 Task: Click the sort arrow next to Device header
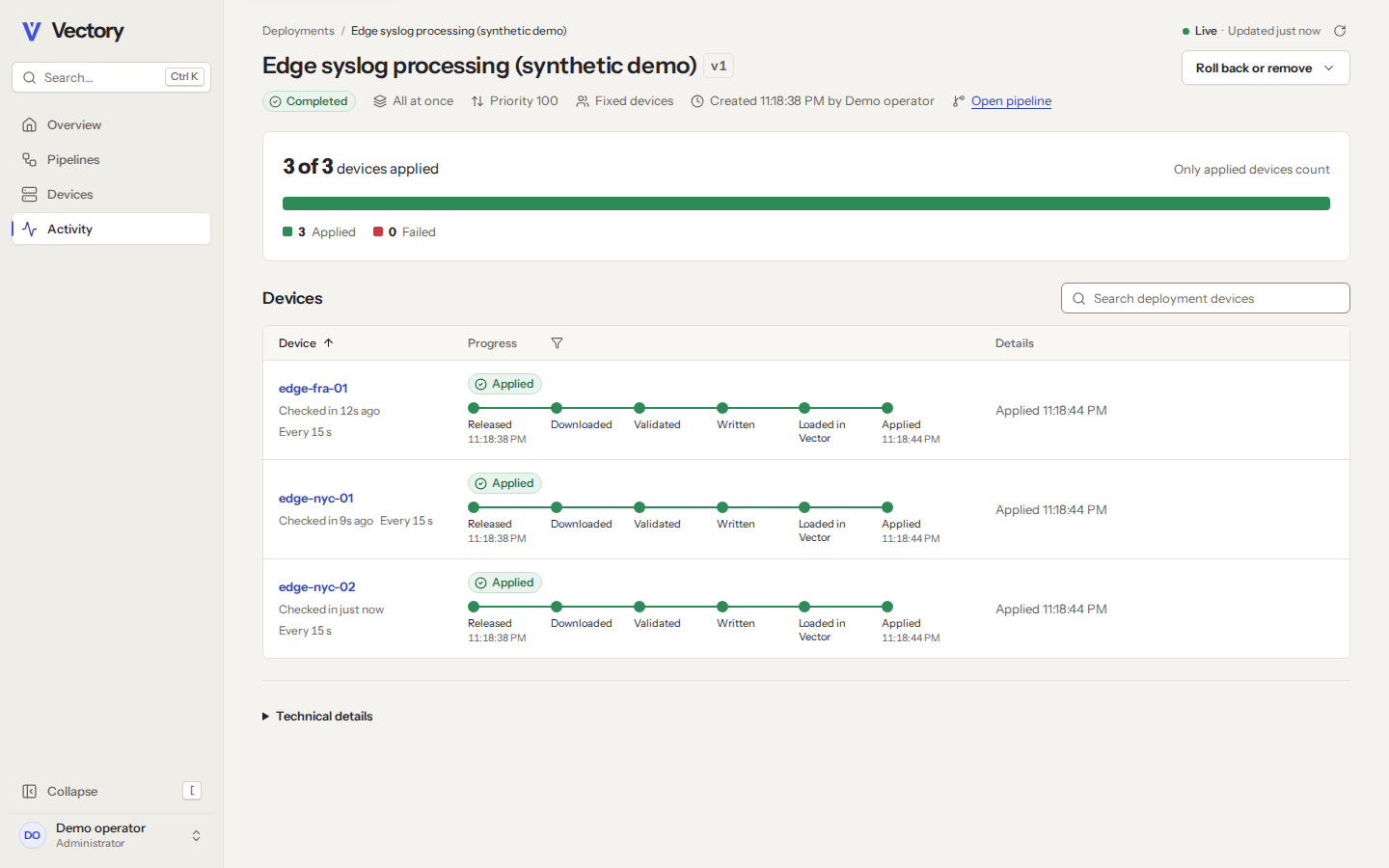pyautogui.click(x=329, y=343)
